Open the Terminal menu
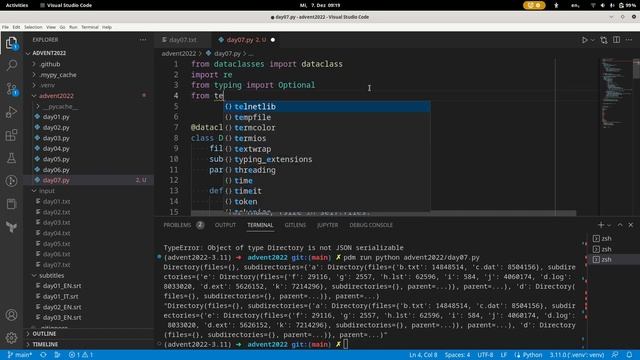This screenshot has height=360, width=640. pyautogui.click(x=90, y=27)
